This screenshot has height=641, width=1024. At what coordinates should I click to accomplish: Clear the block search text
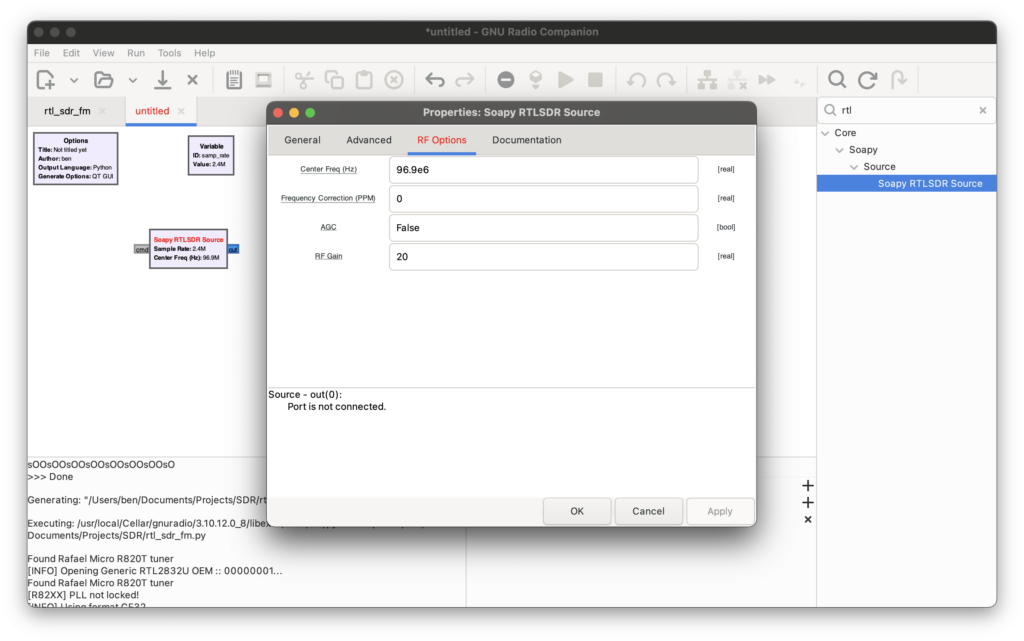[x=982, y=111]
